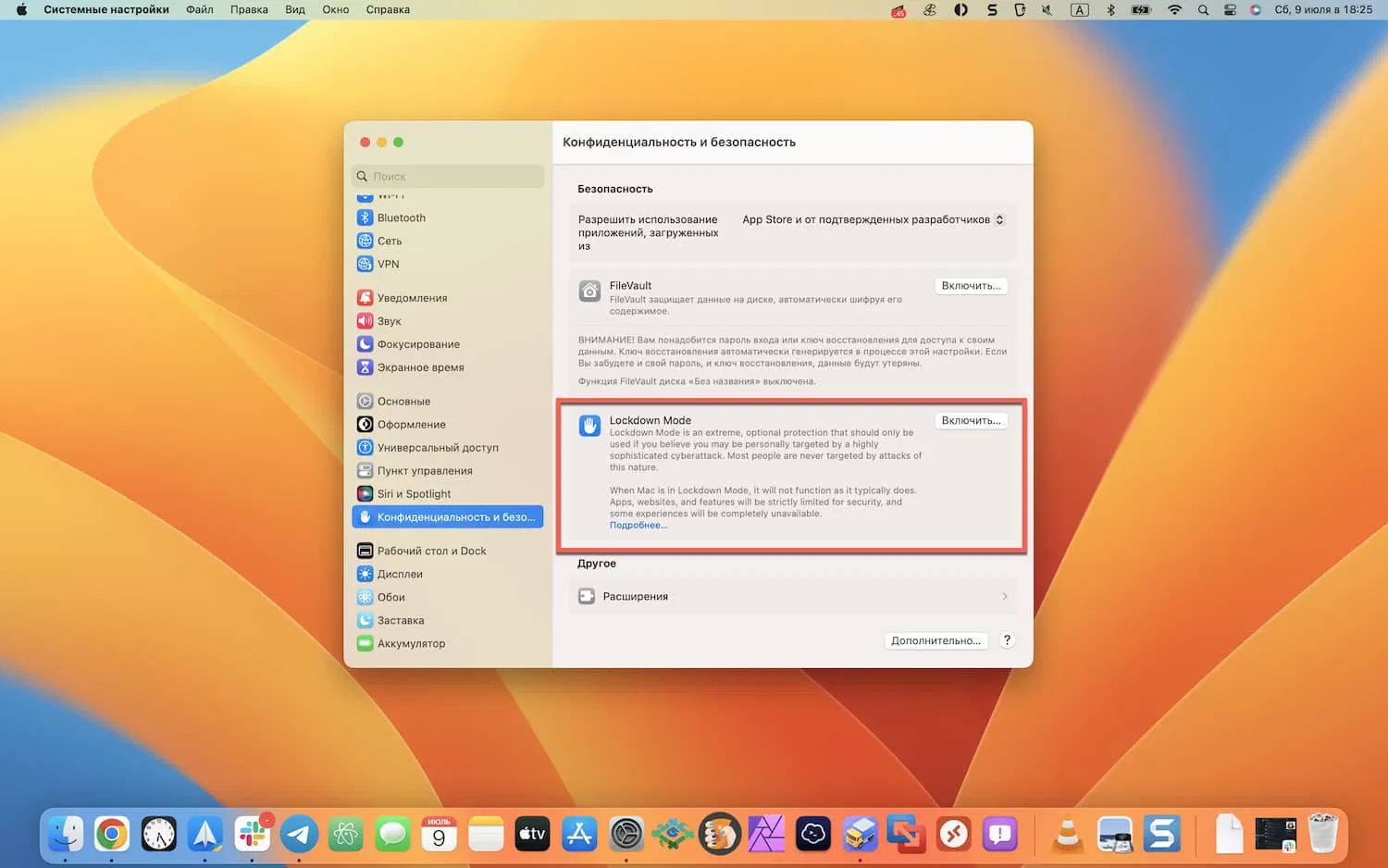Launch Slack from the Dock
1388x868 pixels.
pos(252,835)
